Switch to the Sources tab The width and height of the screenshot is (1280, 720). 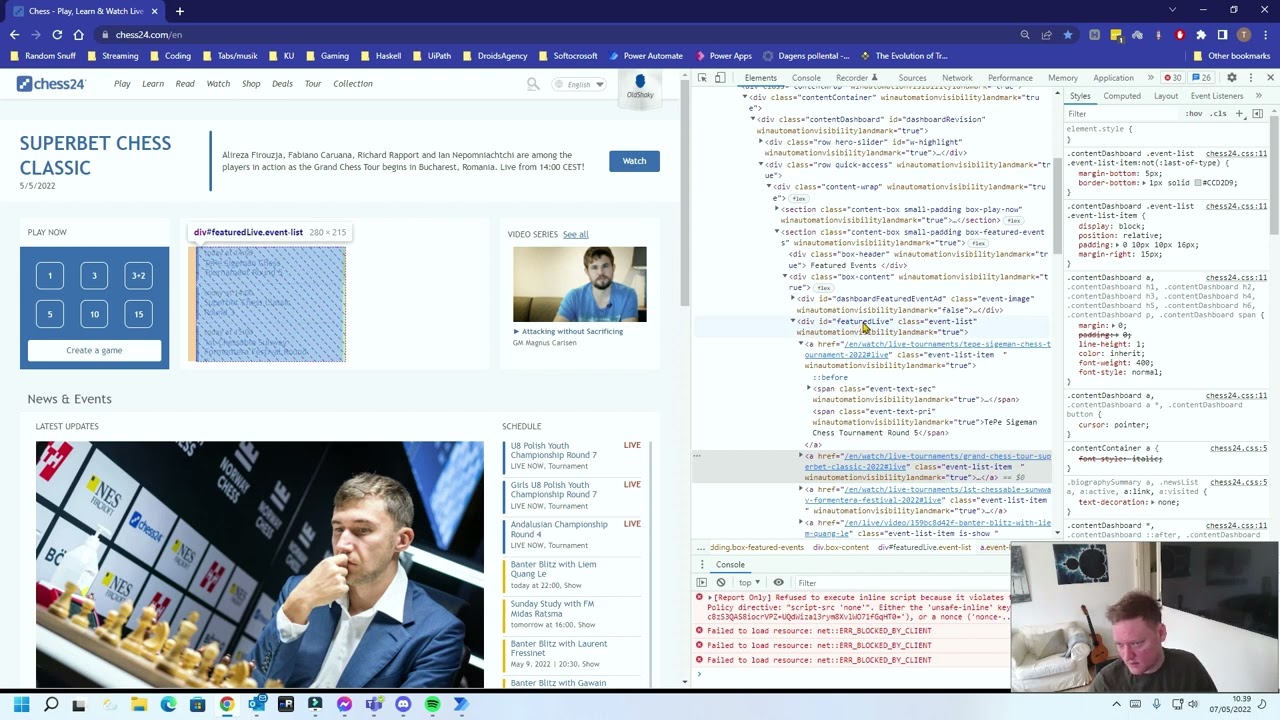click(912, 78)
